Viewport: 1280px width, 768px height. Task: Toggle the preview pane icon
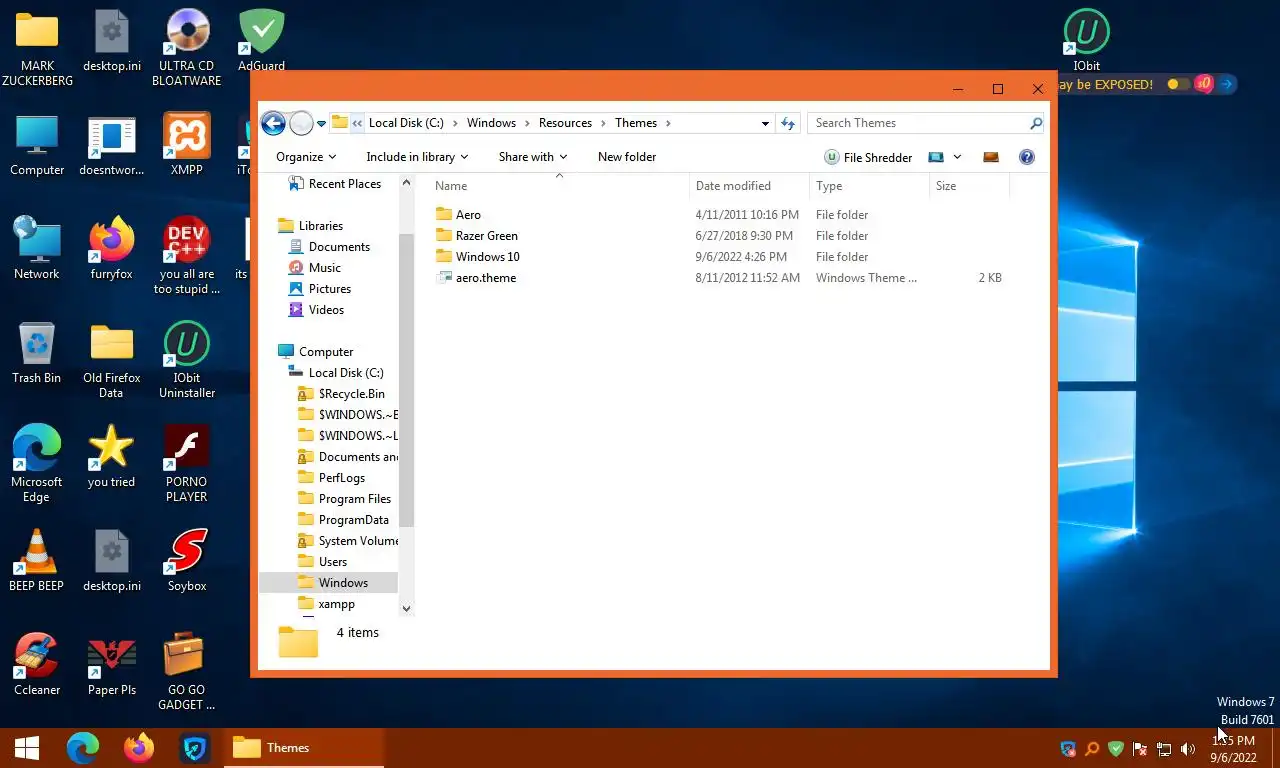(x=991, y=157)
